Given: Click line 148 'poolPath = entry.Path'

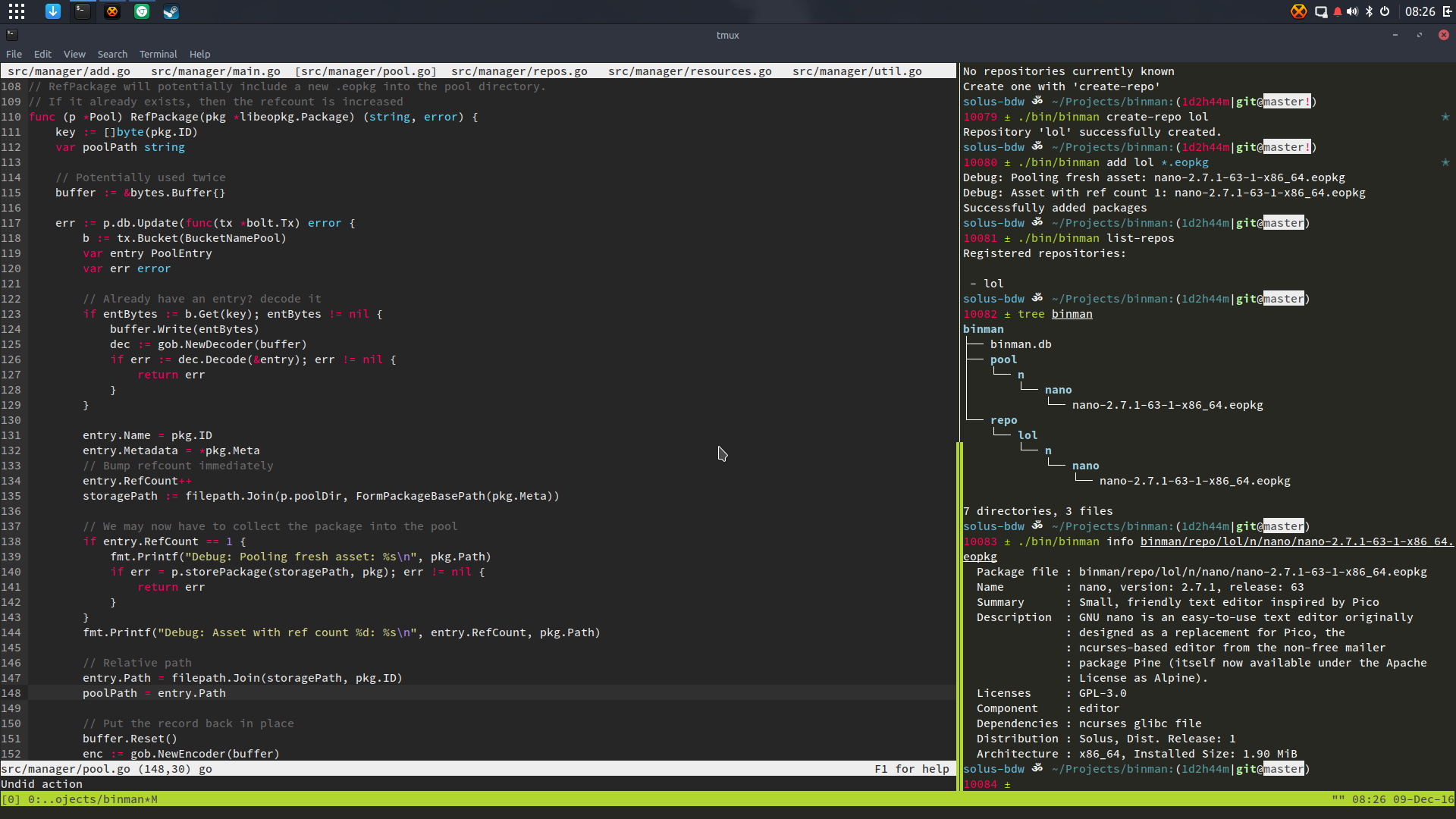Looking at the screenshot, I should coord(154,693).
